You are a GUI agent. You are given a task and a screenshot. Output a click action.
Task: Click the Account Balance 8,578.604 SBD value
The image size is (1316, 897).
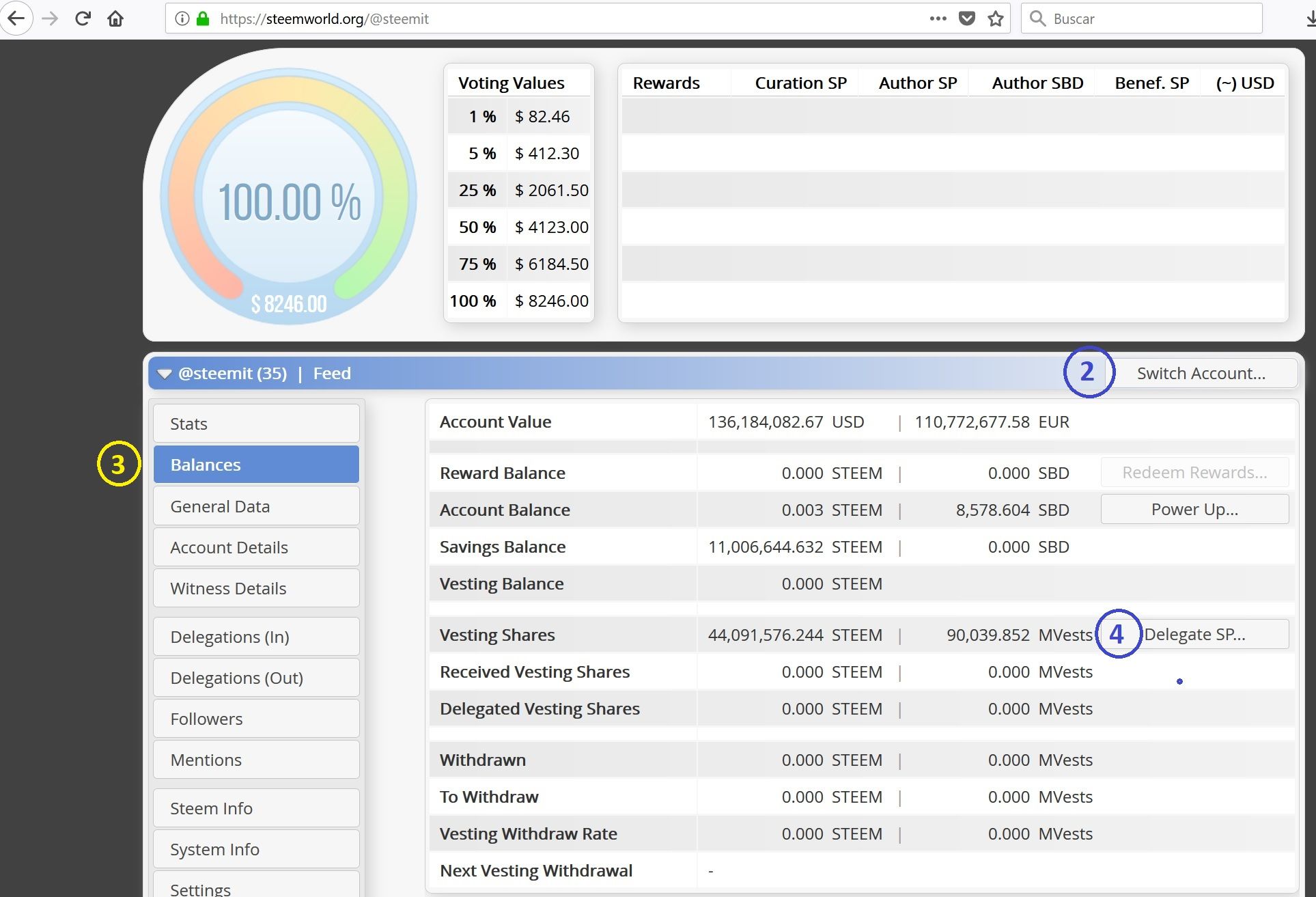tap(1012, 510)
